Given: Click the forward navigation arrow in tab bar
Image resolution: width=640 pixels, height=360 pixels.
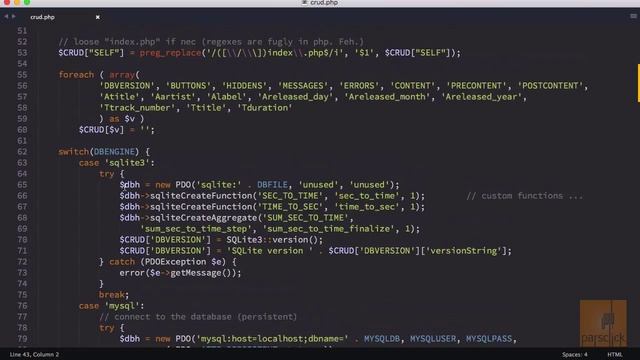Looking at the screenshot, I should point(13,16).
